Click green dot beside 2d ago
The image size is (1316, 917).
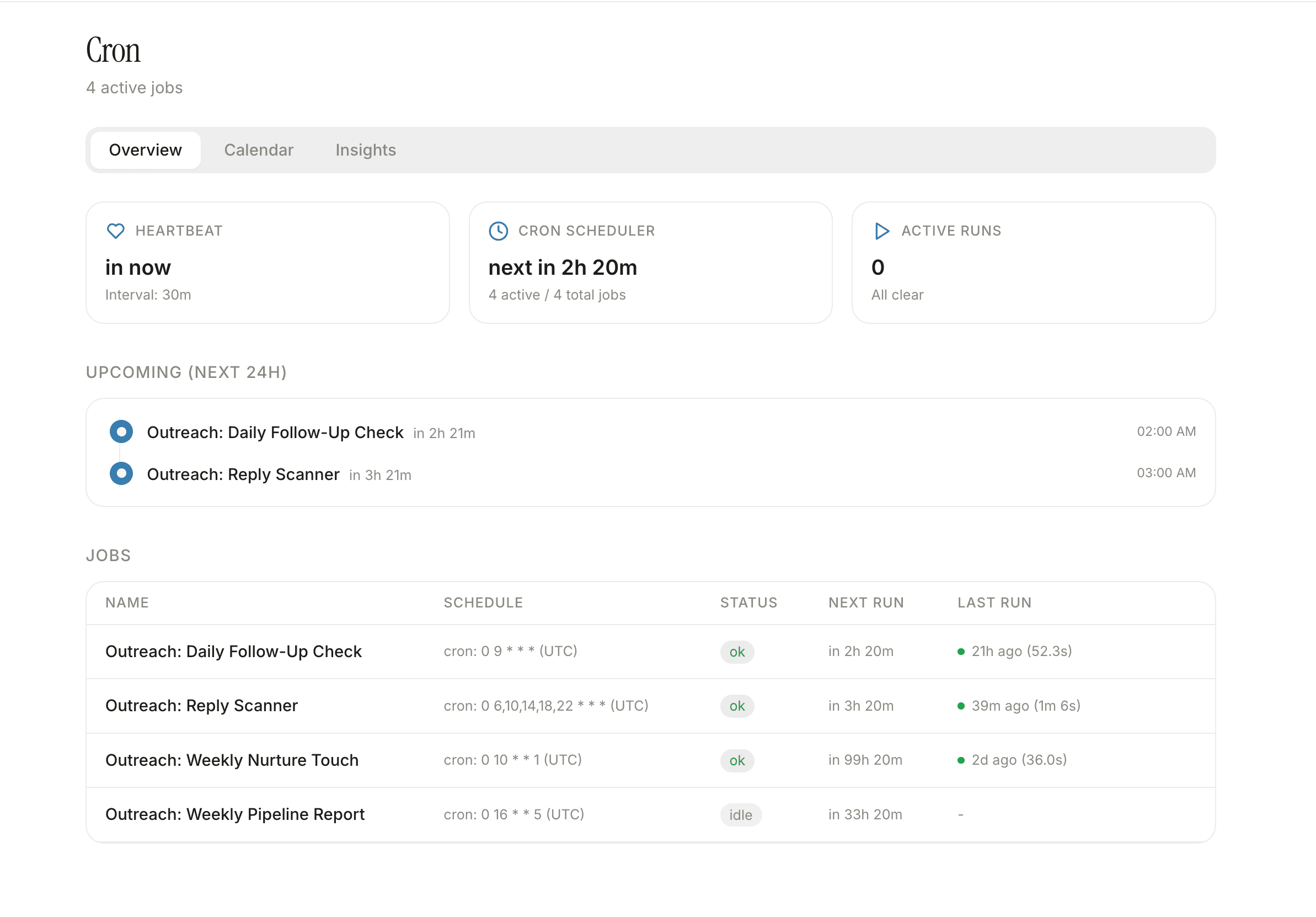pyautogui.click(x=961, y=761)
